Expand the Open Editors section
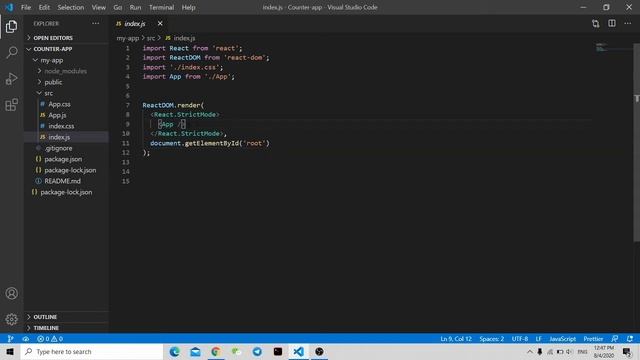 click(67, 38)
